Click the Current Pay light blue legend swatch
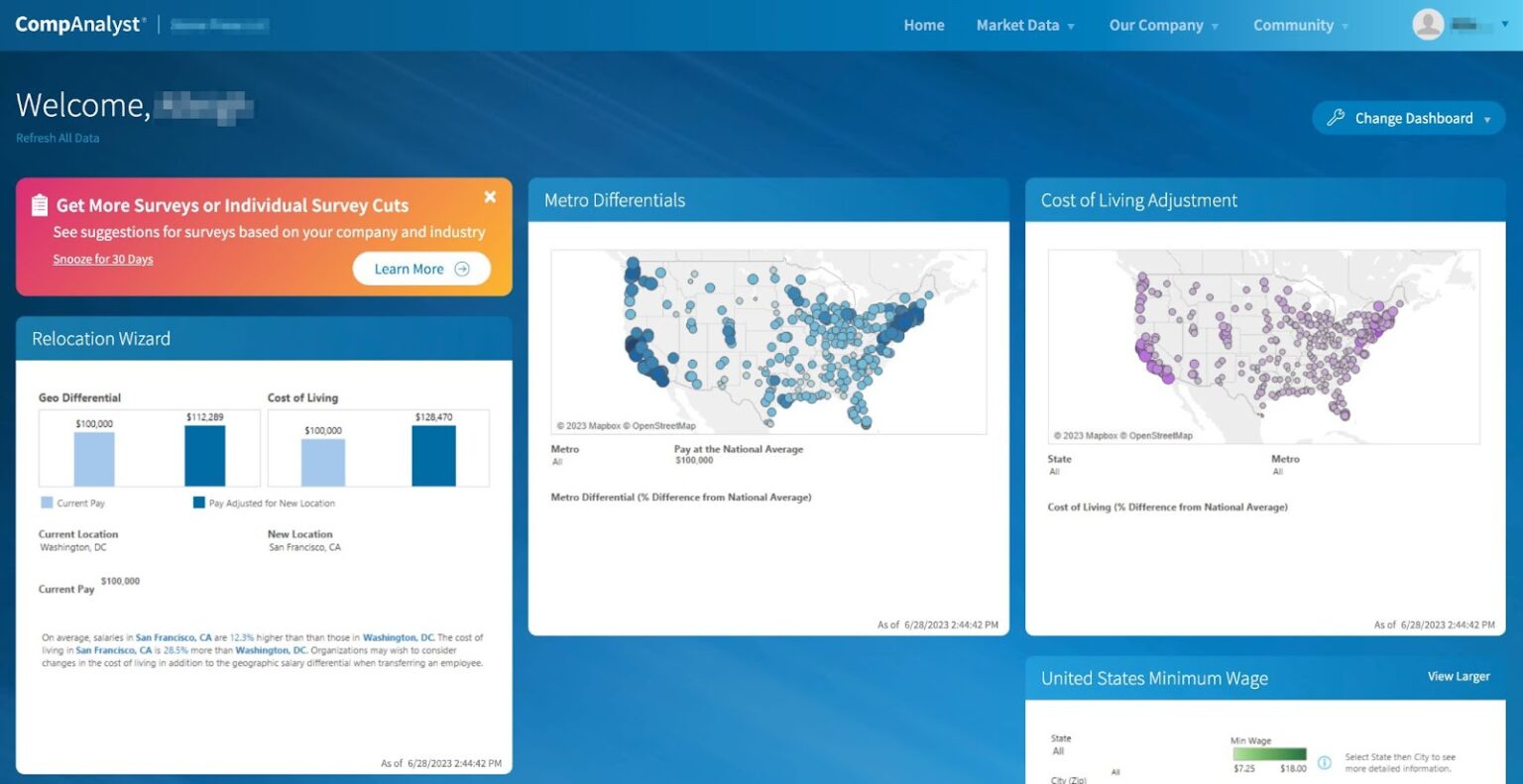 tap(47, 503)
